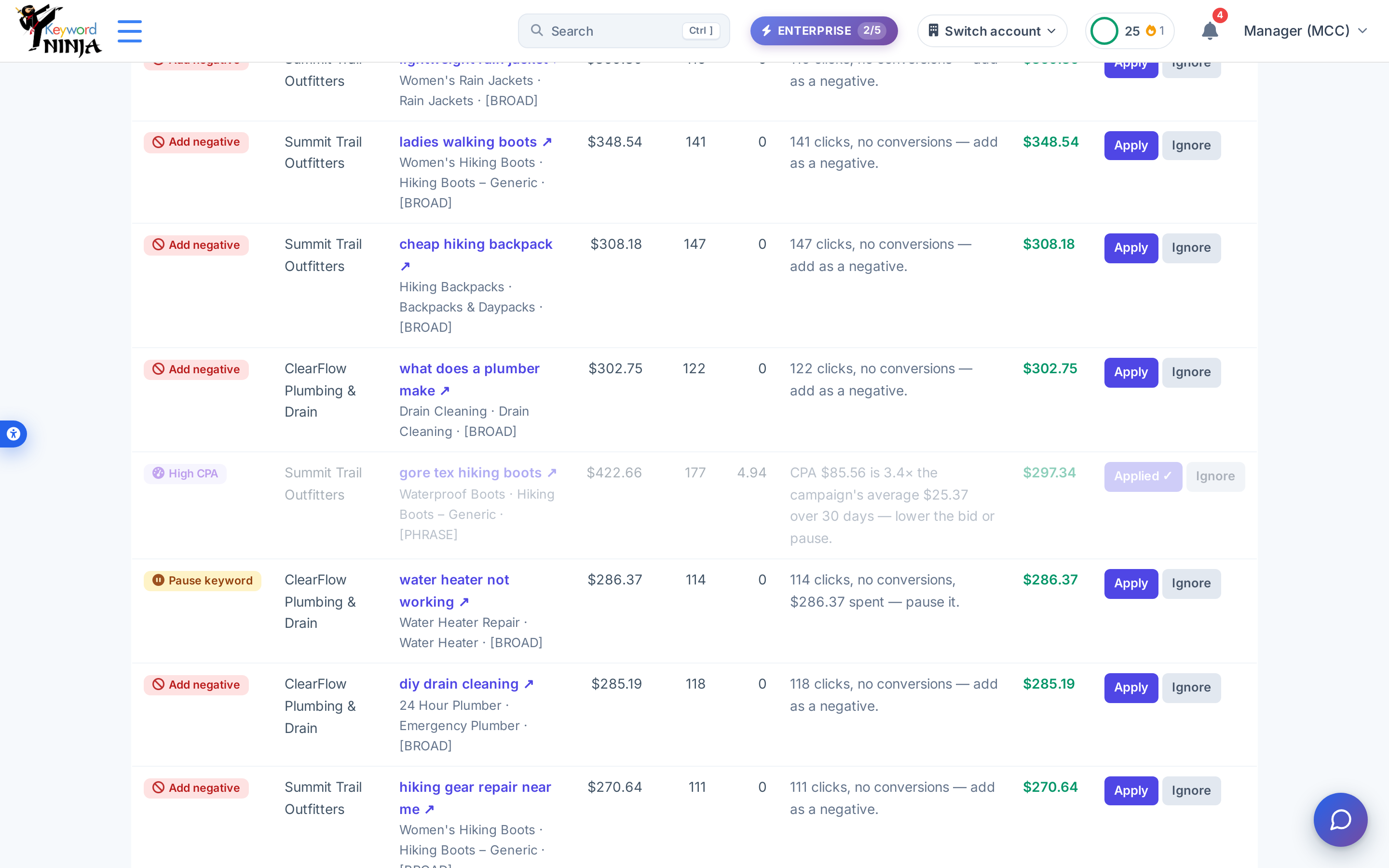1389x868 pixels.
Task: Open the cheap hiking backpack keyword link
Action: (x=476, y=254)
